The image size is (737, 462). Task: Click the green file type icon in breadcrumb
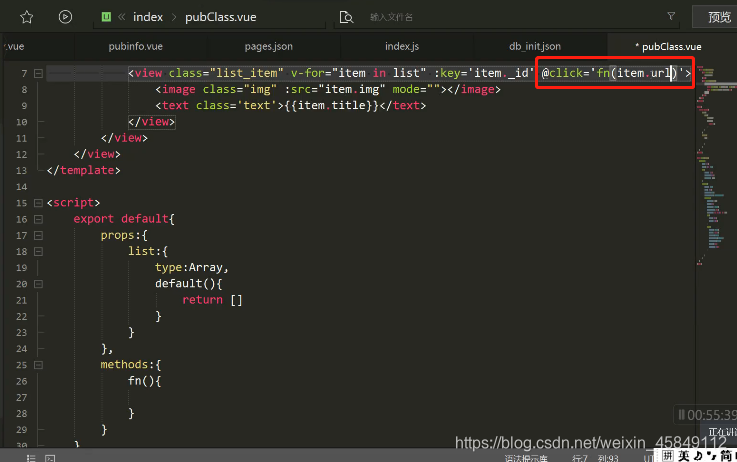pos(106,17)
